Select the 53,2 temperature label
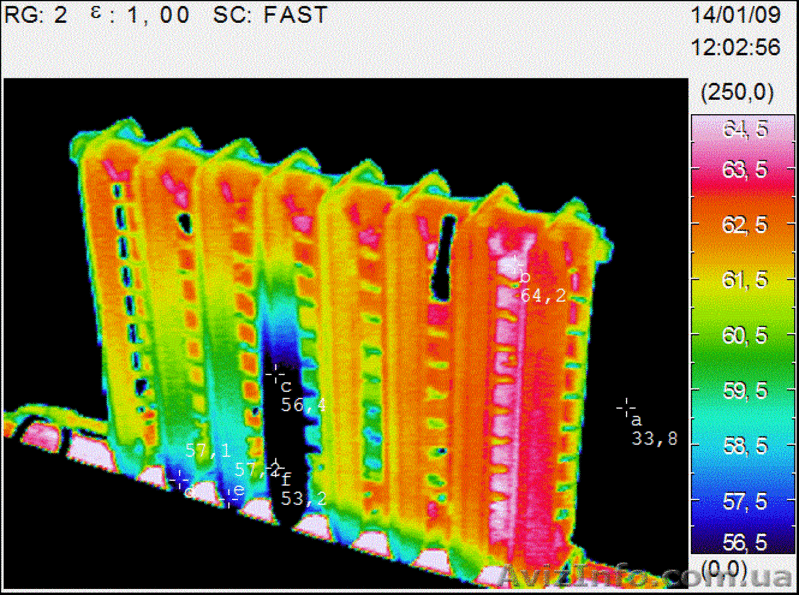The height and width of the screenshot is (595, 799). 303,497
